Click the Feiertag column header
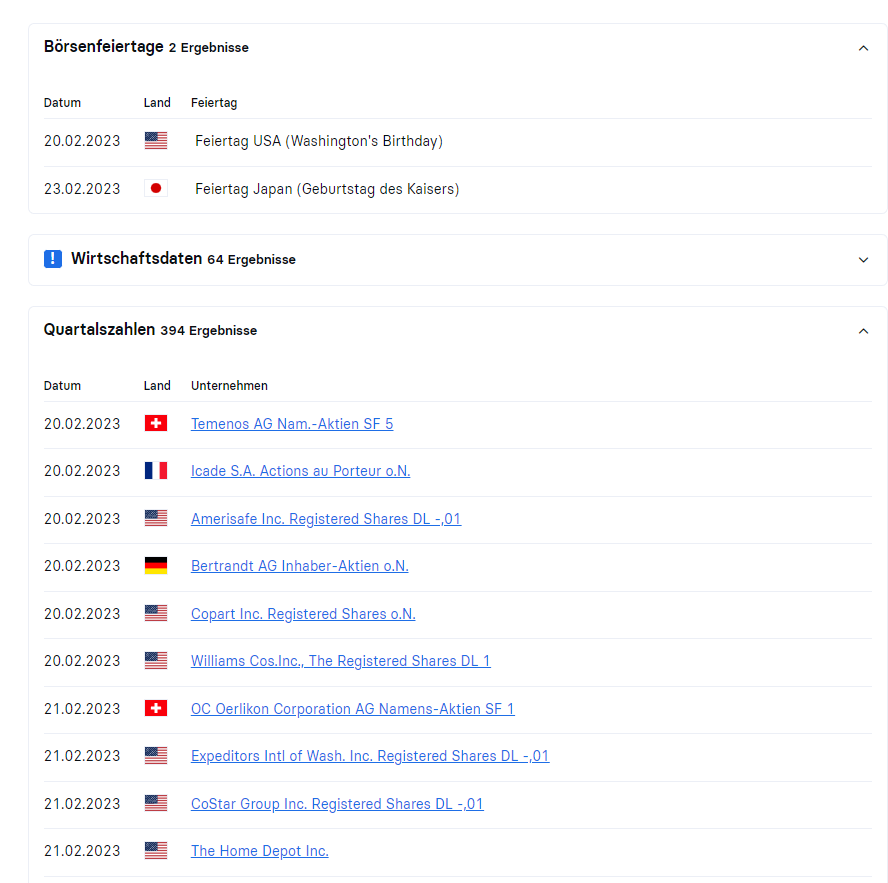The width and height of the screenshot is (888, 883). (214, 103)
